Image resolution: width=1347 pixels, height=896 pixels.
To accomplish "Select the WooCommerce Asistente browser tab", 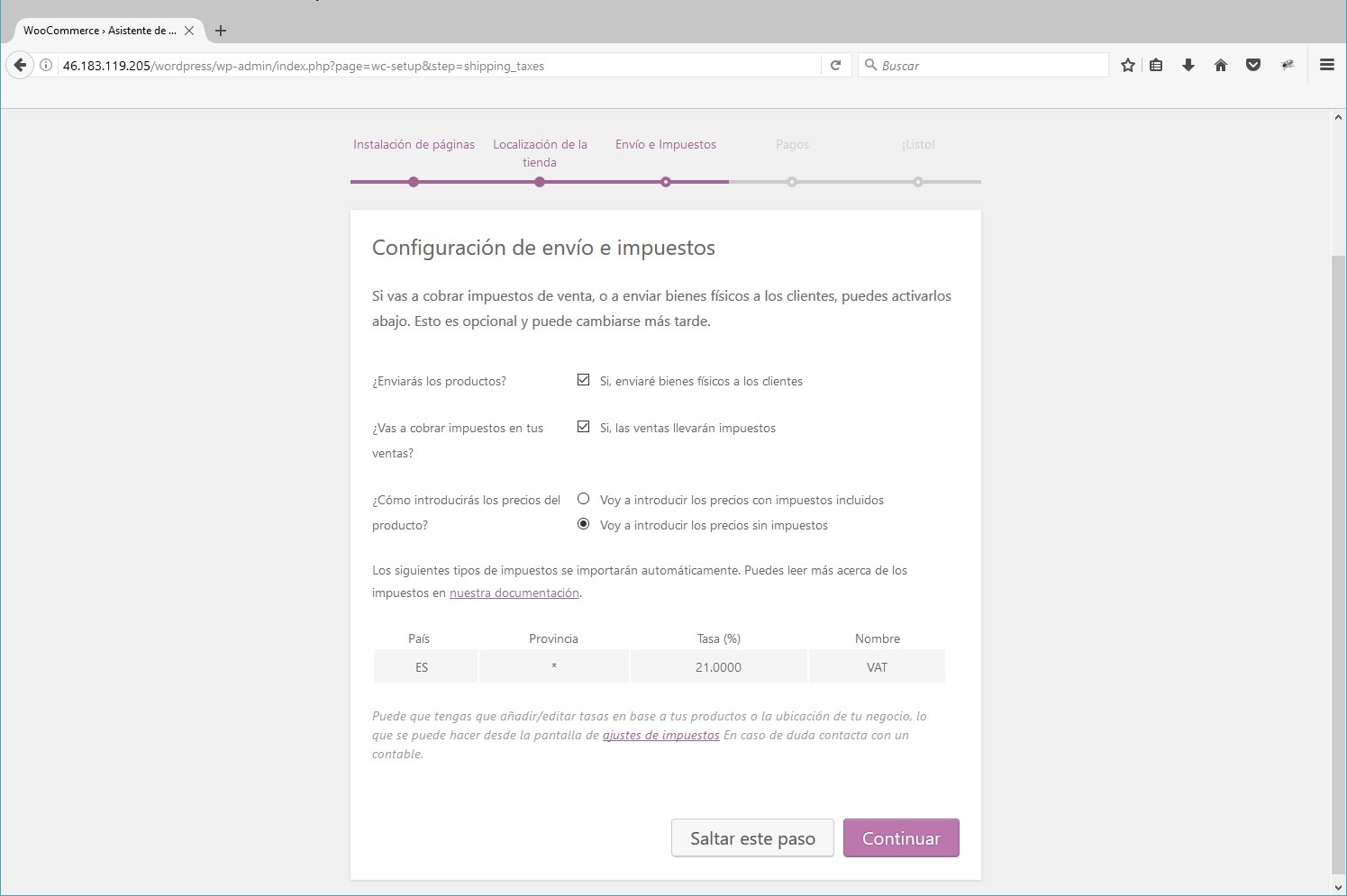I will (x=108, y=31).
